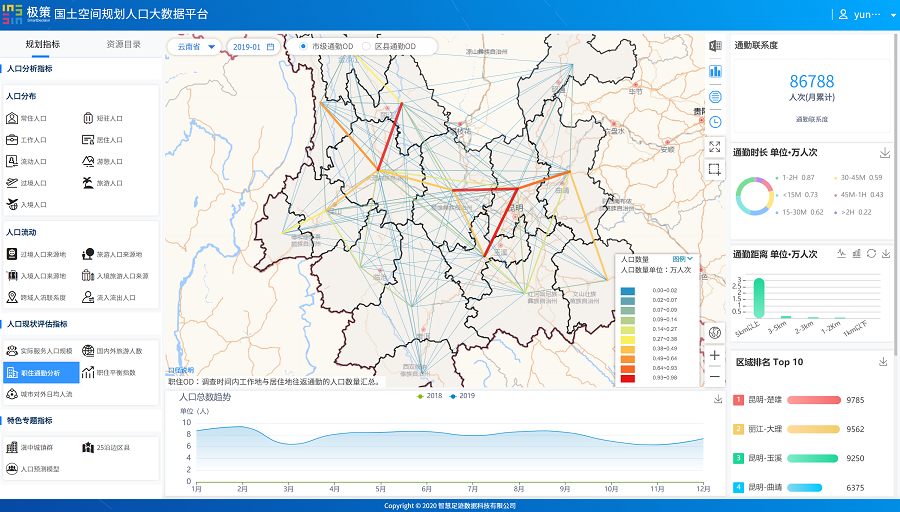Toggle the 2018 series in trend legend
Image resolution: width=900 pixels, height=512 pixels.
tap(428, 396)
